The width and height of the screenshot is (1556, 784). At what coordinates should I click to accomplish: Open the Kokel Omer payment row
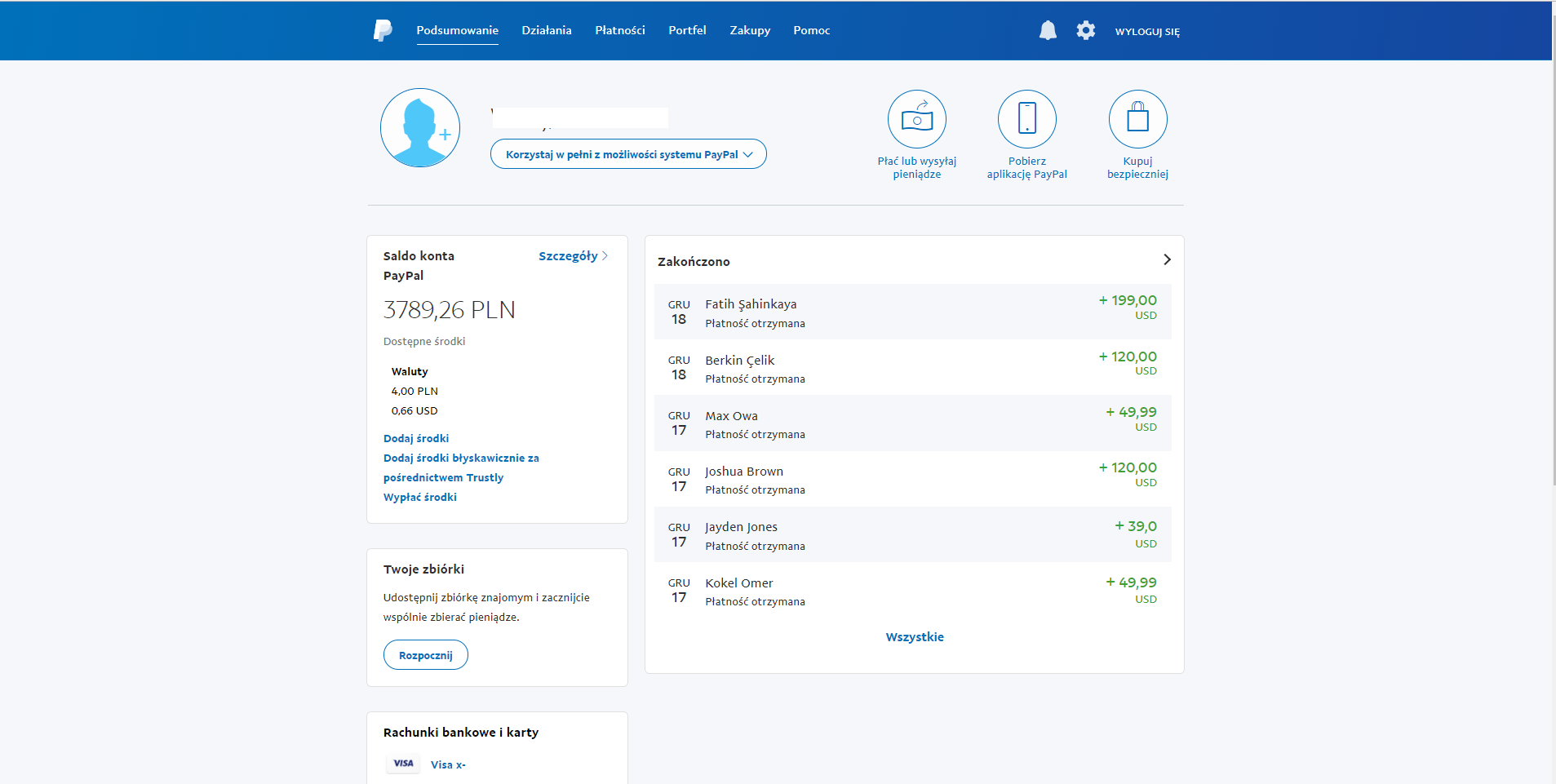click(912, 591)
